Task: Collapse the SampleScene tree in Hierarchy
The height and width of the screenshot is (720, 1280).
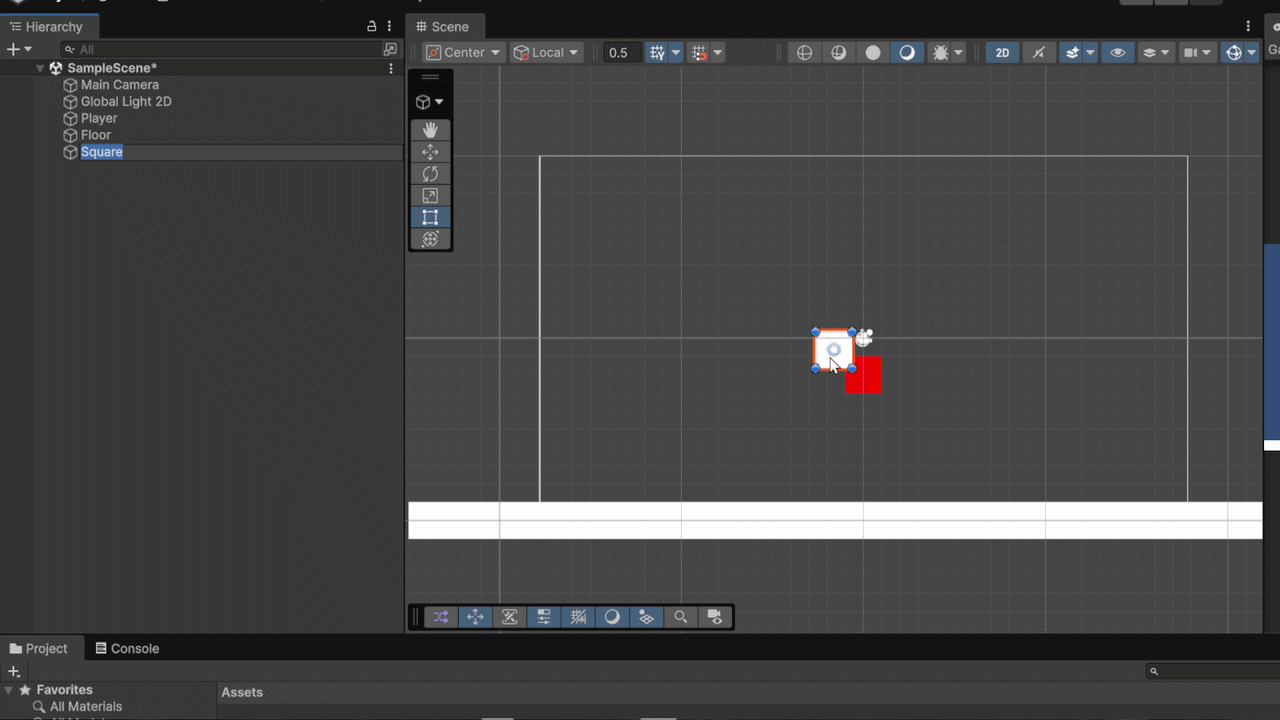Action: coord(39,67)
